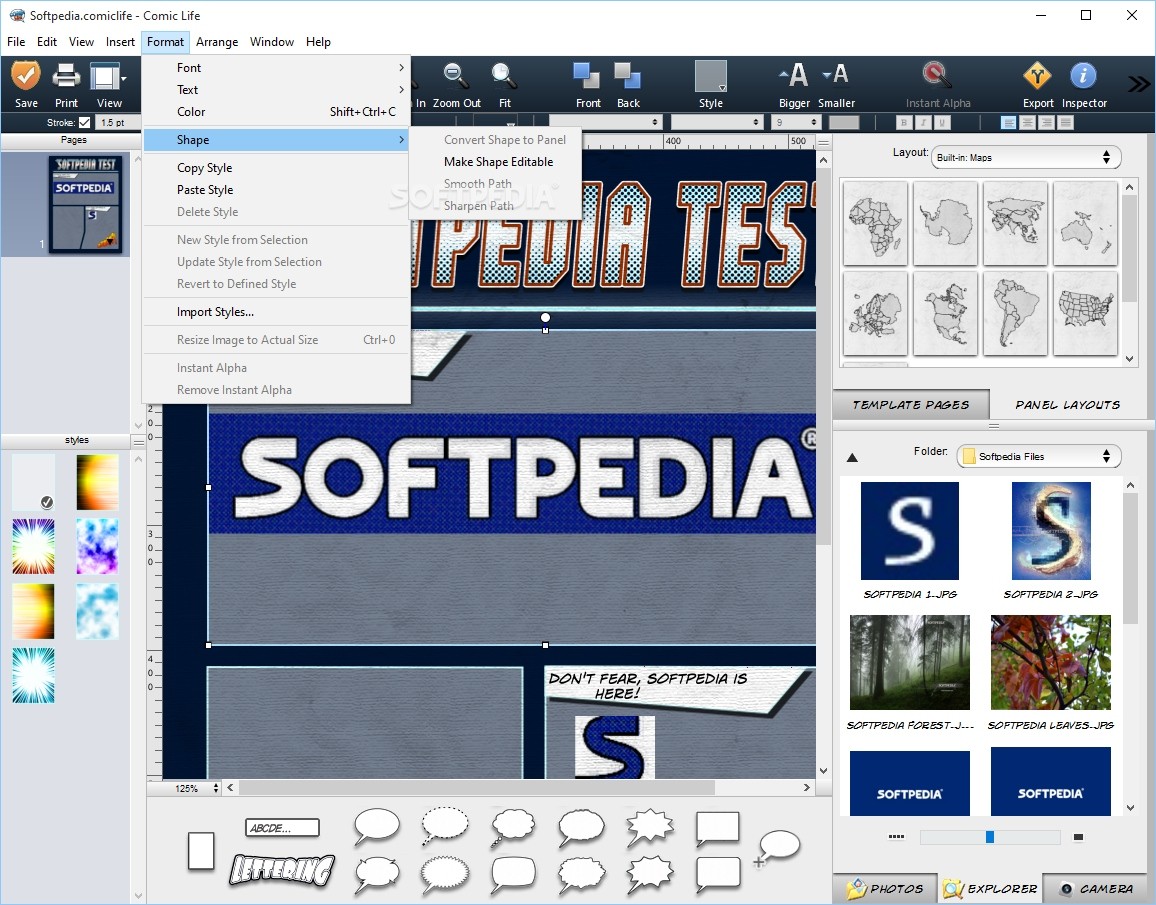The height and width of the screenshot is (905, 1156).
Task: Switch to the Panel Layouts tab
Action: pos(1068,405)
